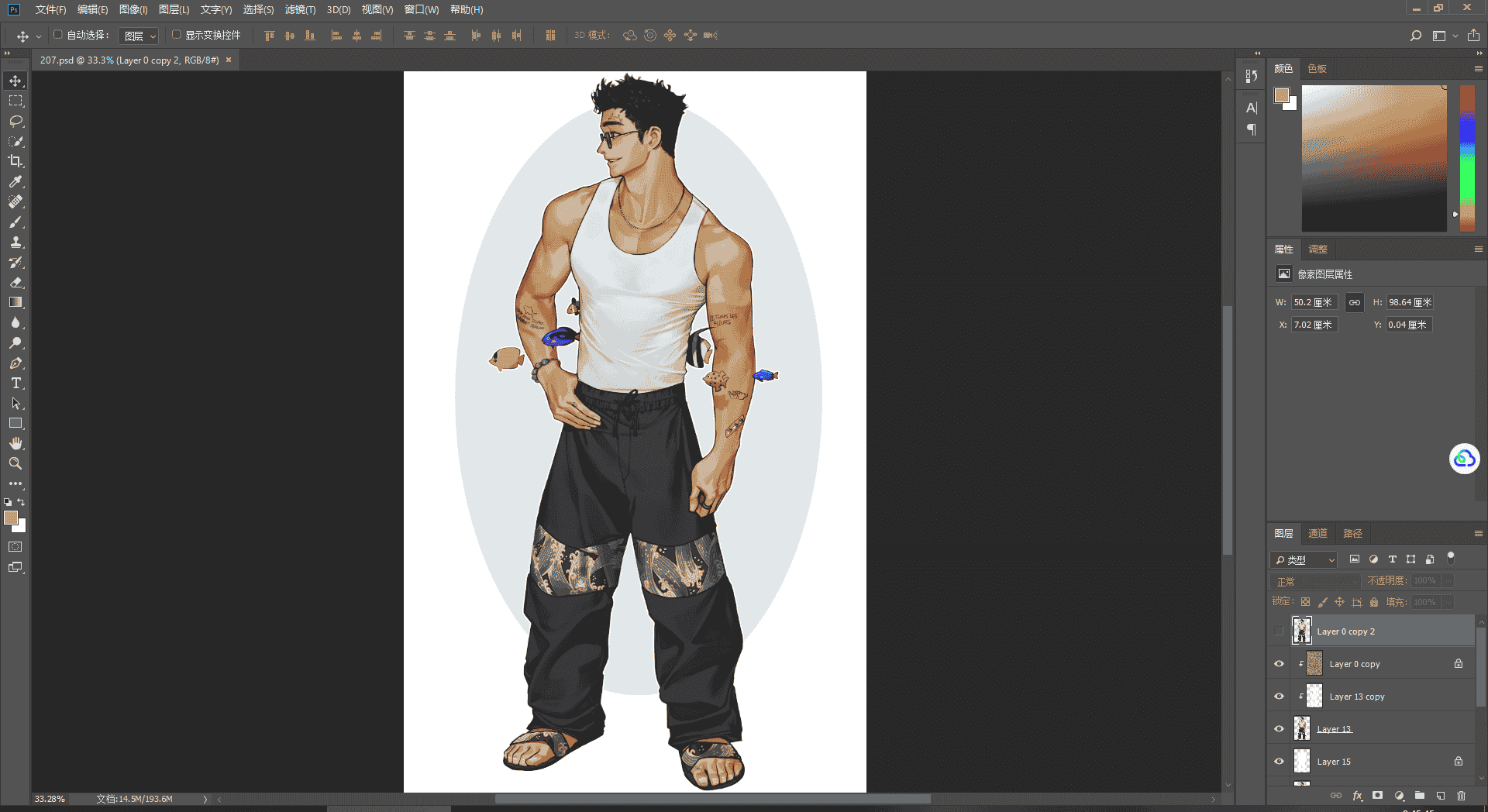Open the 图层 auto-select target dropdown
Viewport: 1488px width, 812px height.
(139, 36)
